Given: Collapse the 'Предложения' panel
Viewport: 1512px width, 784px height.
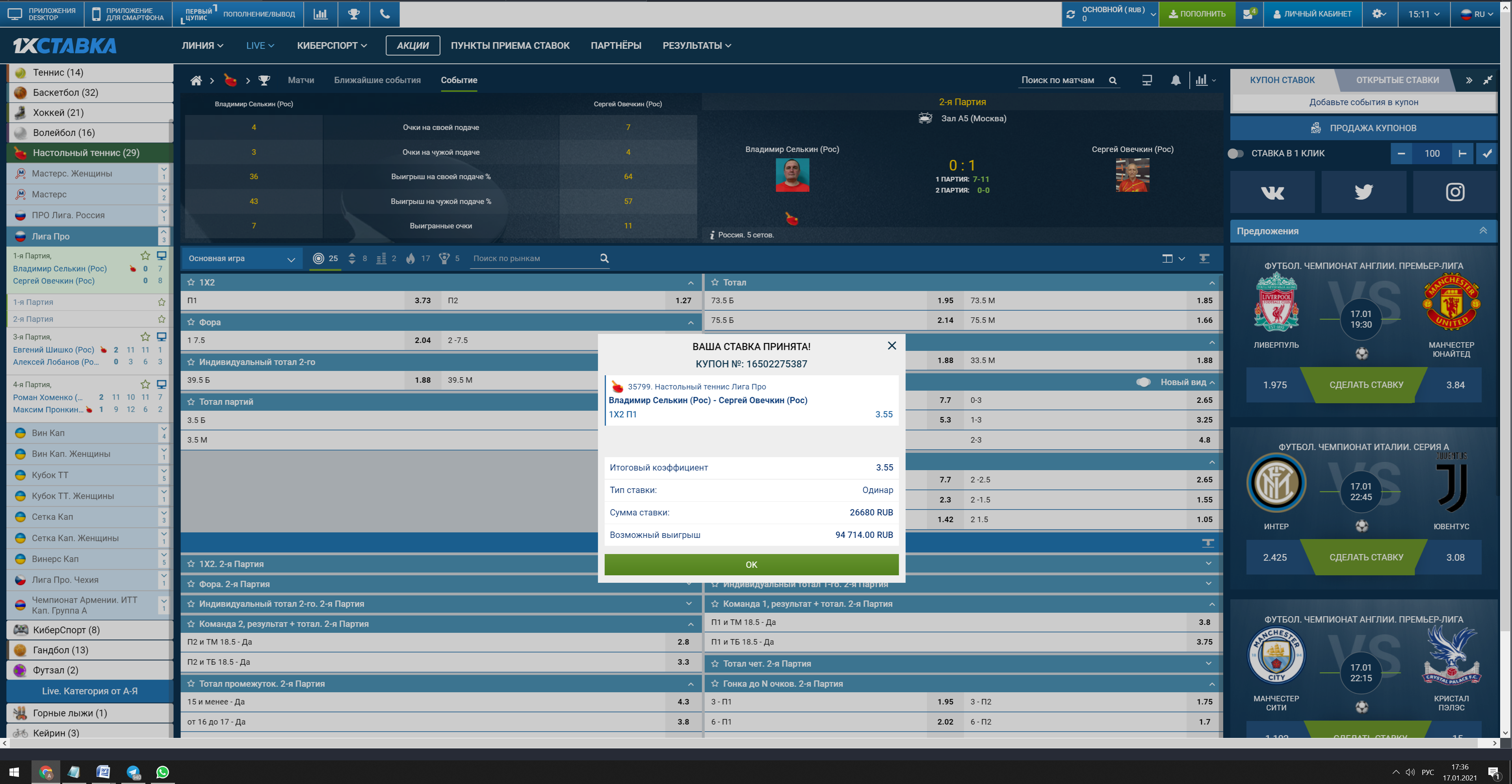Looking at the screenshot, I should click(1483, 231).
